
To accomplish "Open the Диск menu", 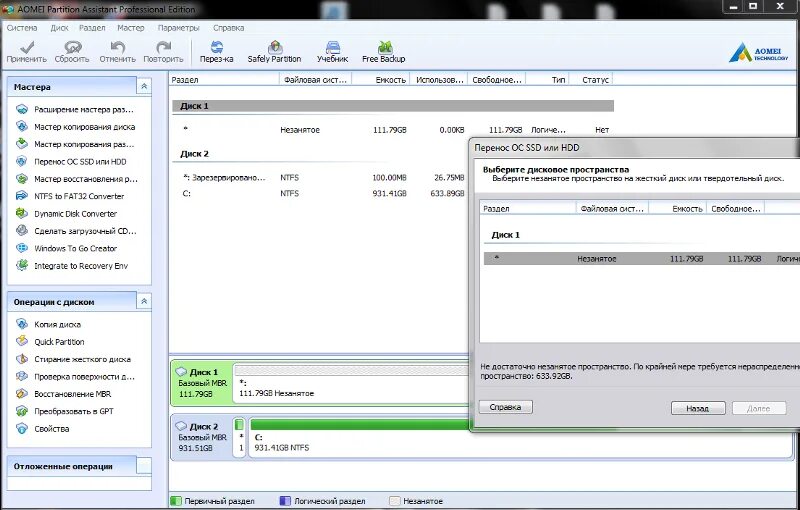I will [x=59, y=28].
